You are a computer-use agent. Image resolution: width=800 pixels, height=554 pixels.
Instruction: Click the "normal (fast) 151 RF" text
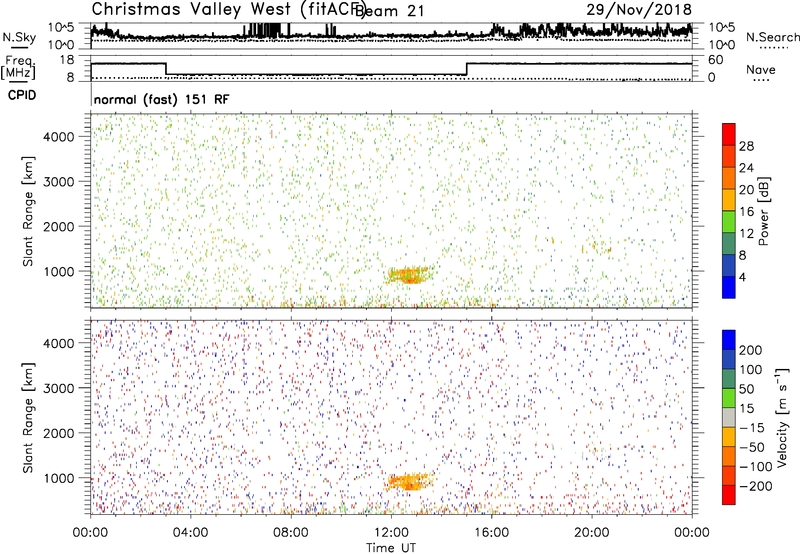tap(162, 99)
